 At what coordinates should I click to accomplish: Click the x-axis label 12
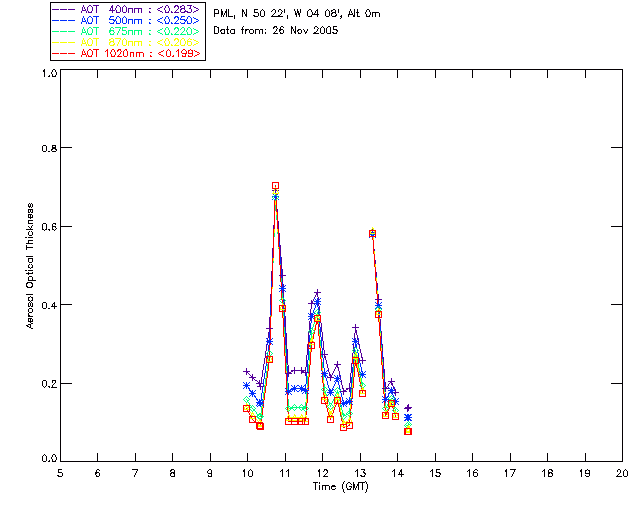tap(322, 473)
